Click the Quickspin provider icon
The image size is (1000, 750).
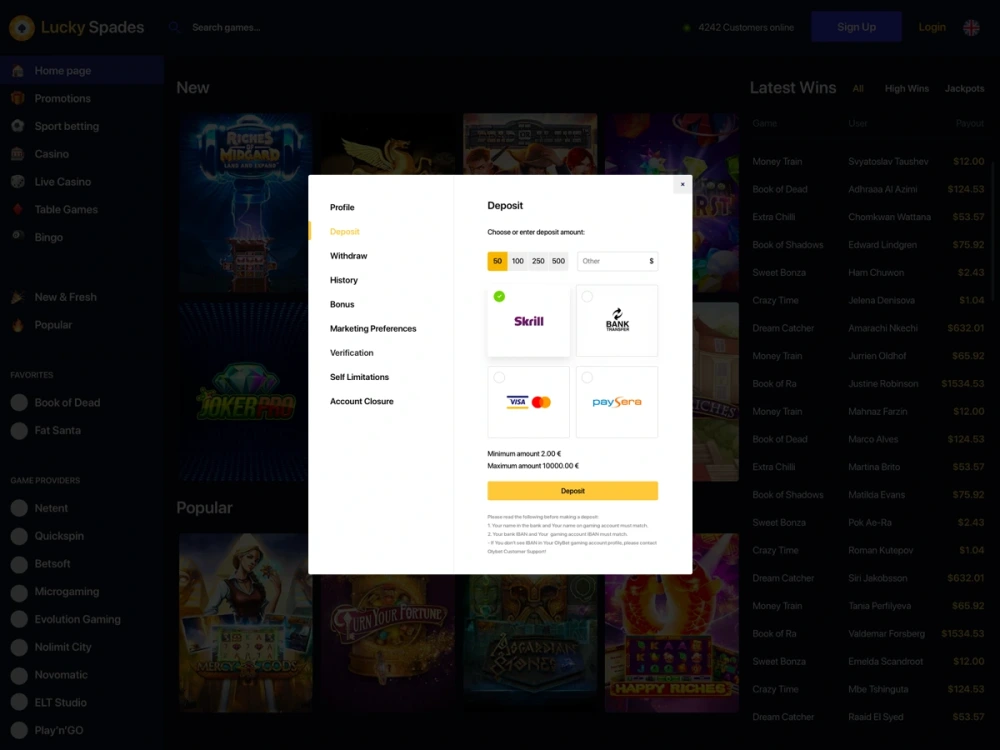(x=19, y=536)
